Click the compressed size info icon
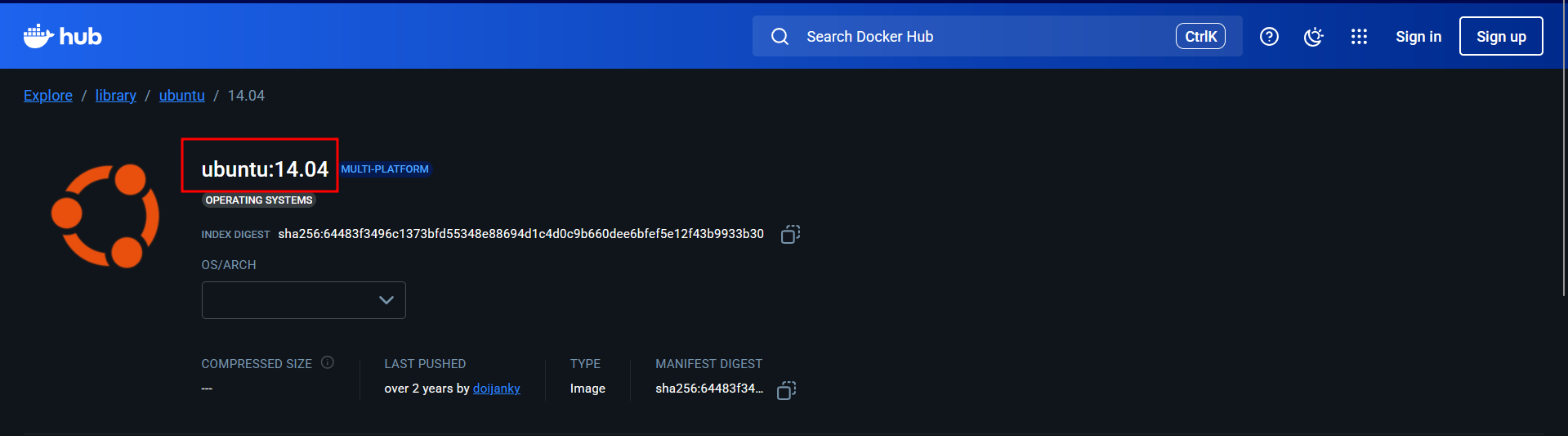The width and height of the screenshot is (1568, 436). click(328, 362)
